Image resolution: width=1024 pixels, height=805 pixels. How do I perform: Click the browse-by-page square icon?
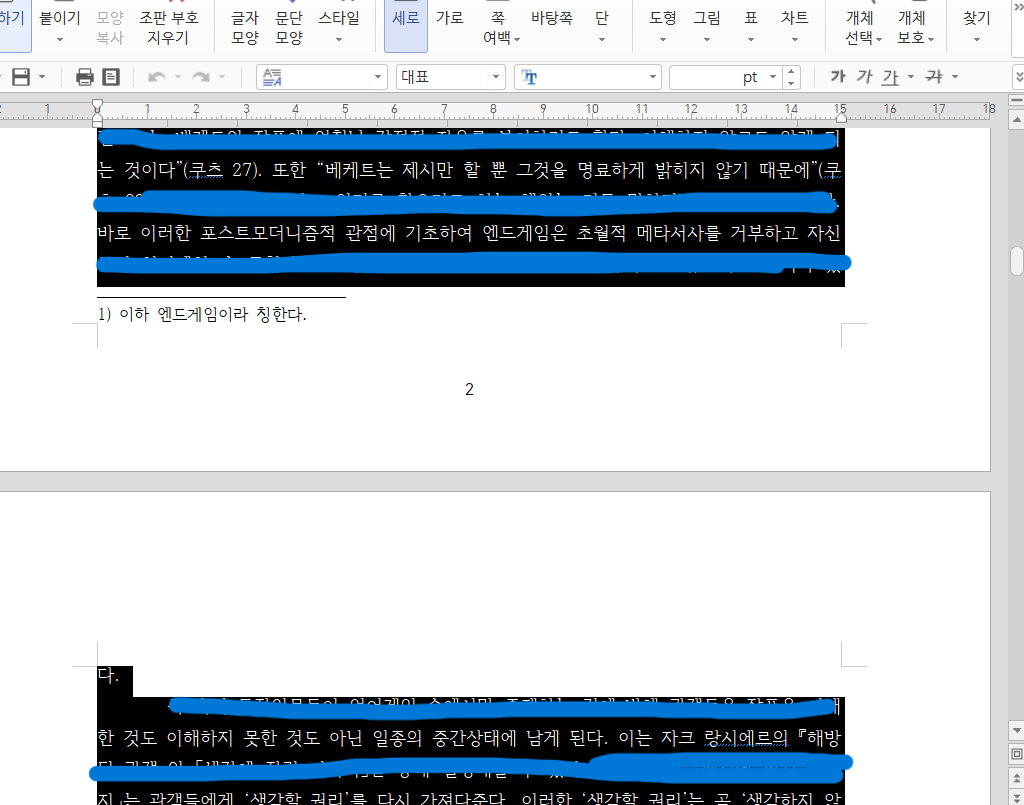[x=1017, y=754]
